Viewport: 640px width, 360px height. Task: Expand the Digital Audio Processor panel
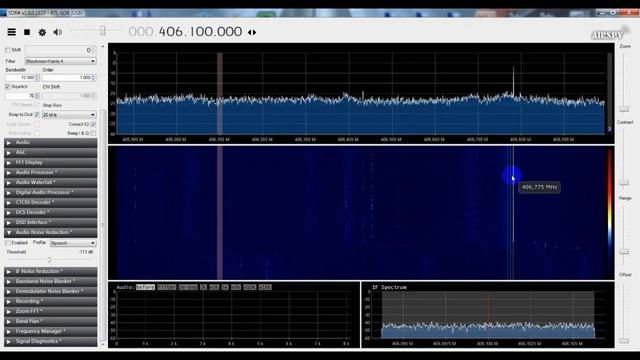tap(51, 192)
